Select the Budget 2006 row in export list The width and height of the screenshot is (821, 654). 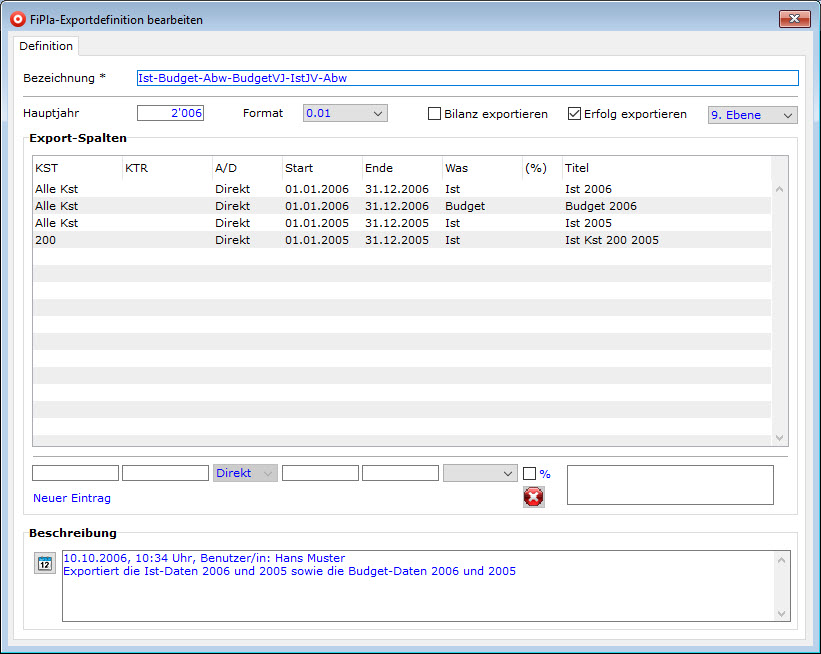click(400, 206)
